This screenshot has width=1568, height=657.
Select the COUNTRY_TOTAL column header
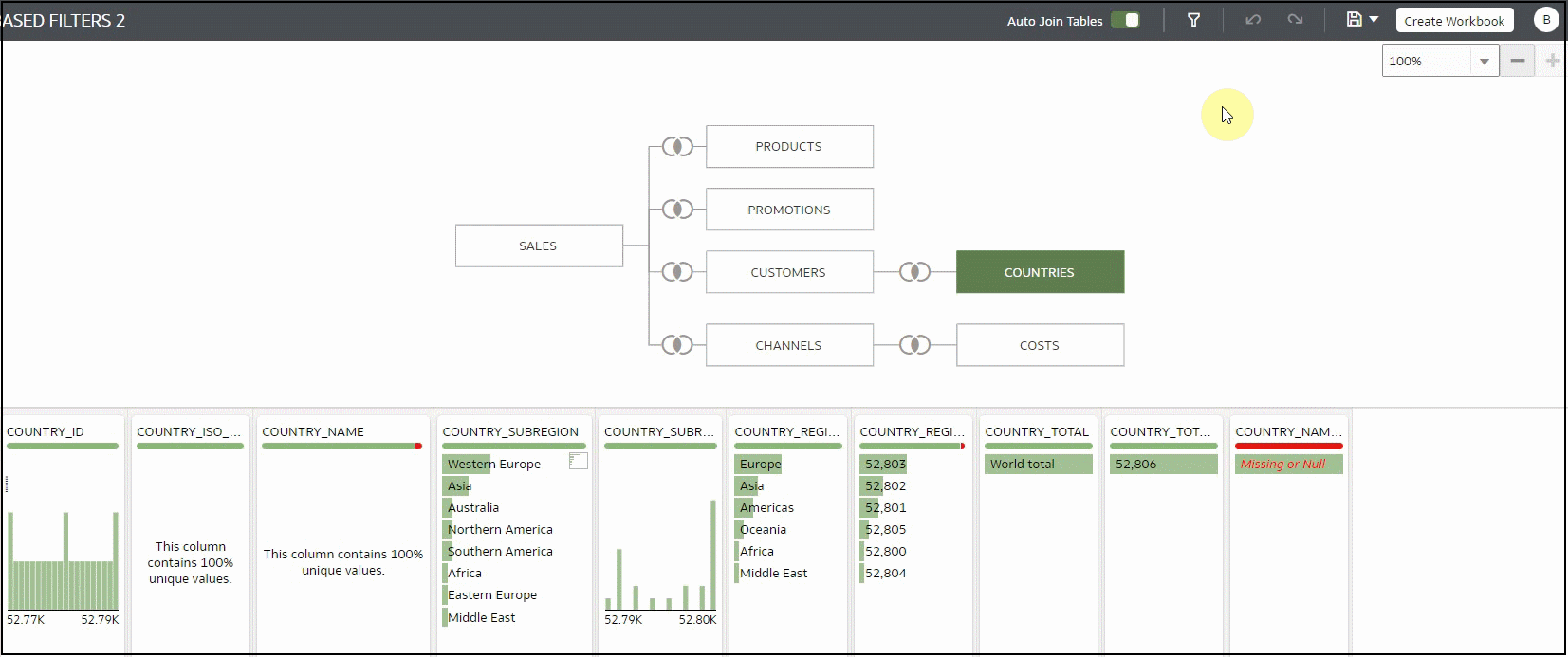point(1037,431)
